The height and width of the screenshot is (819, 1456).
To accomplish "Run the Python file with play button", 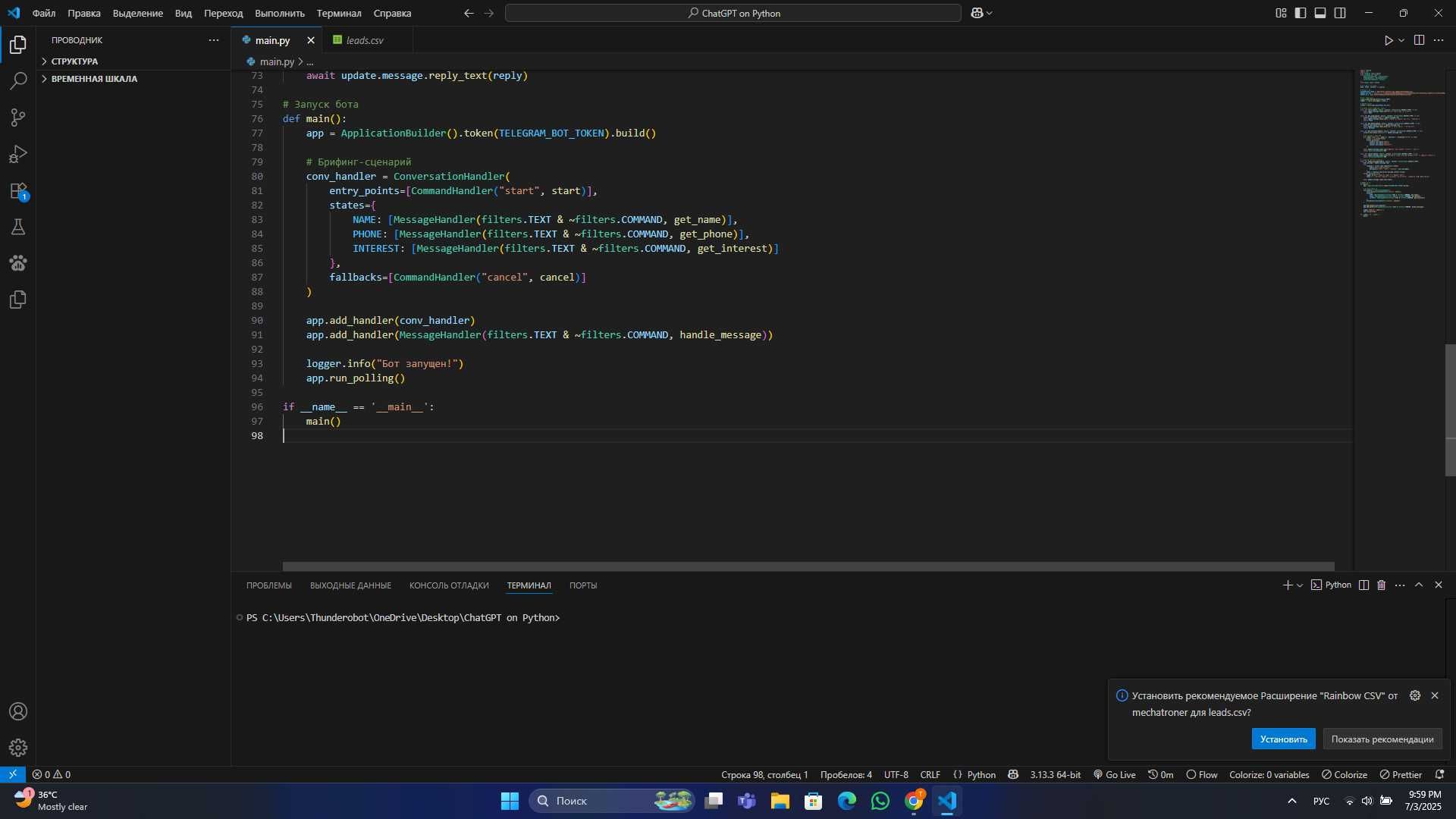I will [x=1388, y=40].
